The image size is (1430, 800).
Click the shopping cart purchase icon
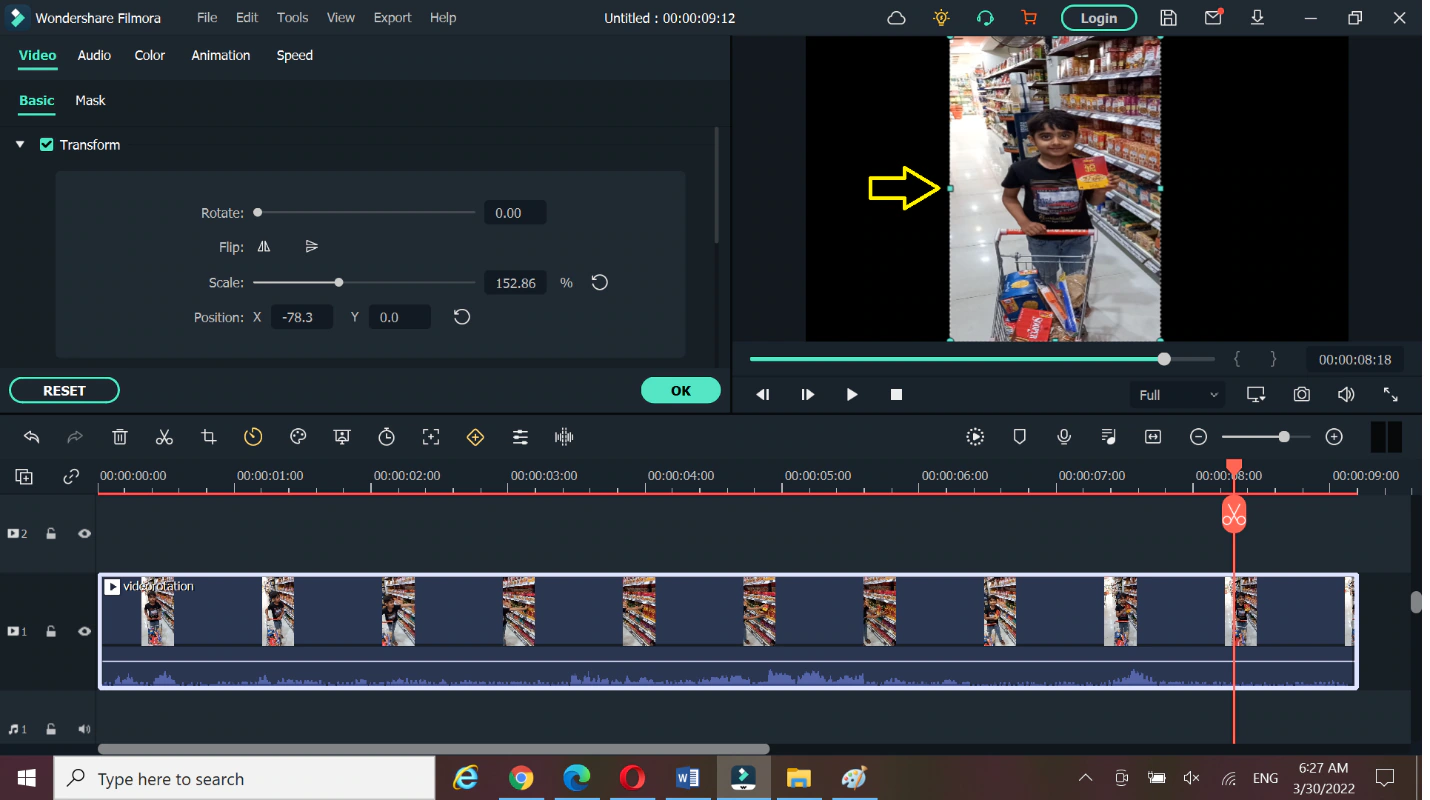click(1029, 18)
